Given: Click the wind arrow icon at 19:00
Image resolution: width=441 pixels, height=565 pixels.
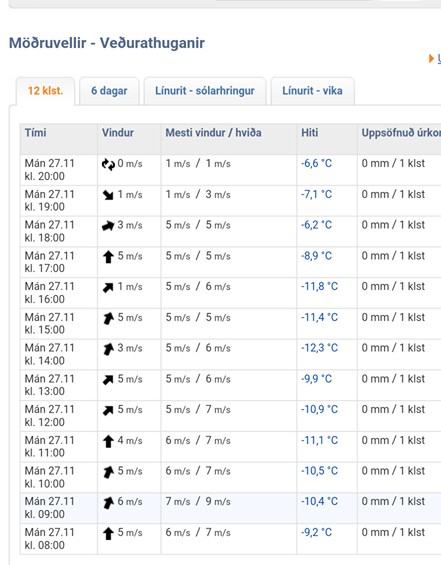Looking at the screenshot, I should pos(108,195).
